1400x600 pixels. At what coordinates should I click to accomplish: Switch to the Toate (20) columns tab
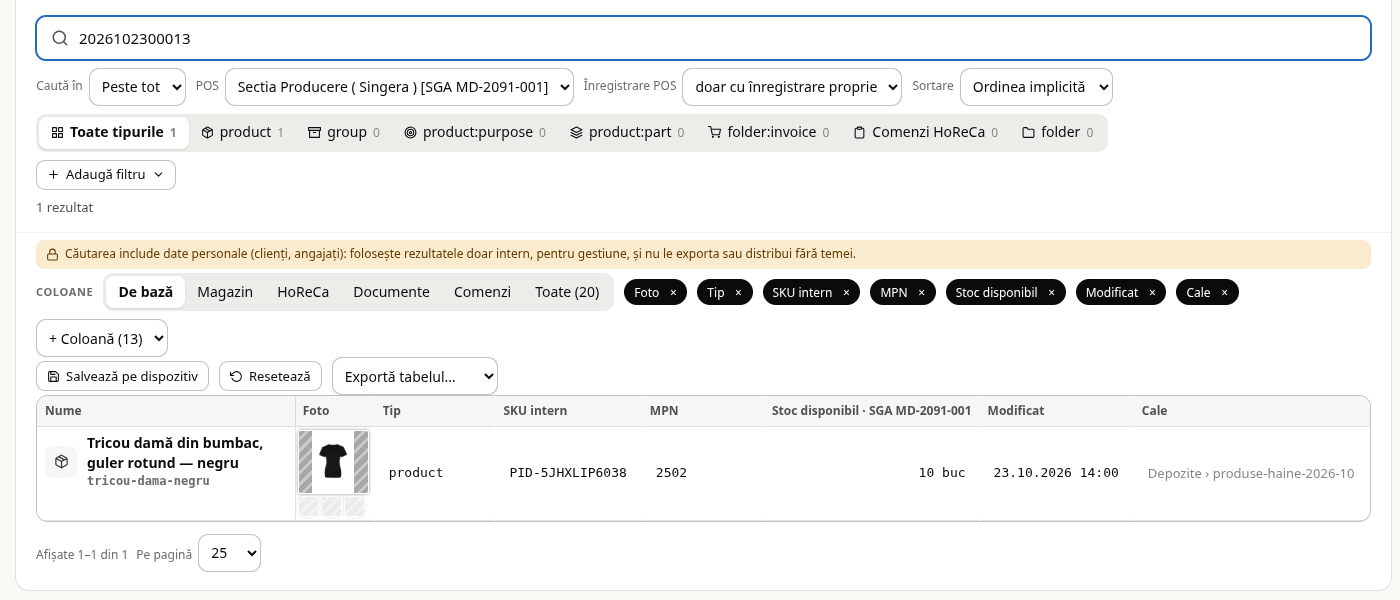click(x=567, y=292)
